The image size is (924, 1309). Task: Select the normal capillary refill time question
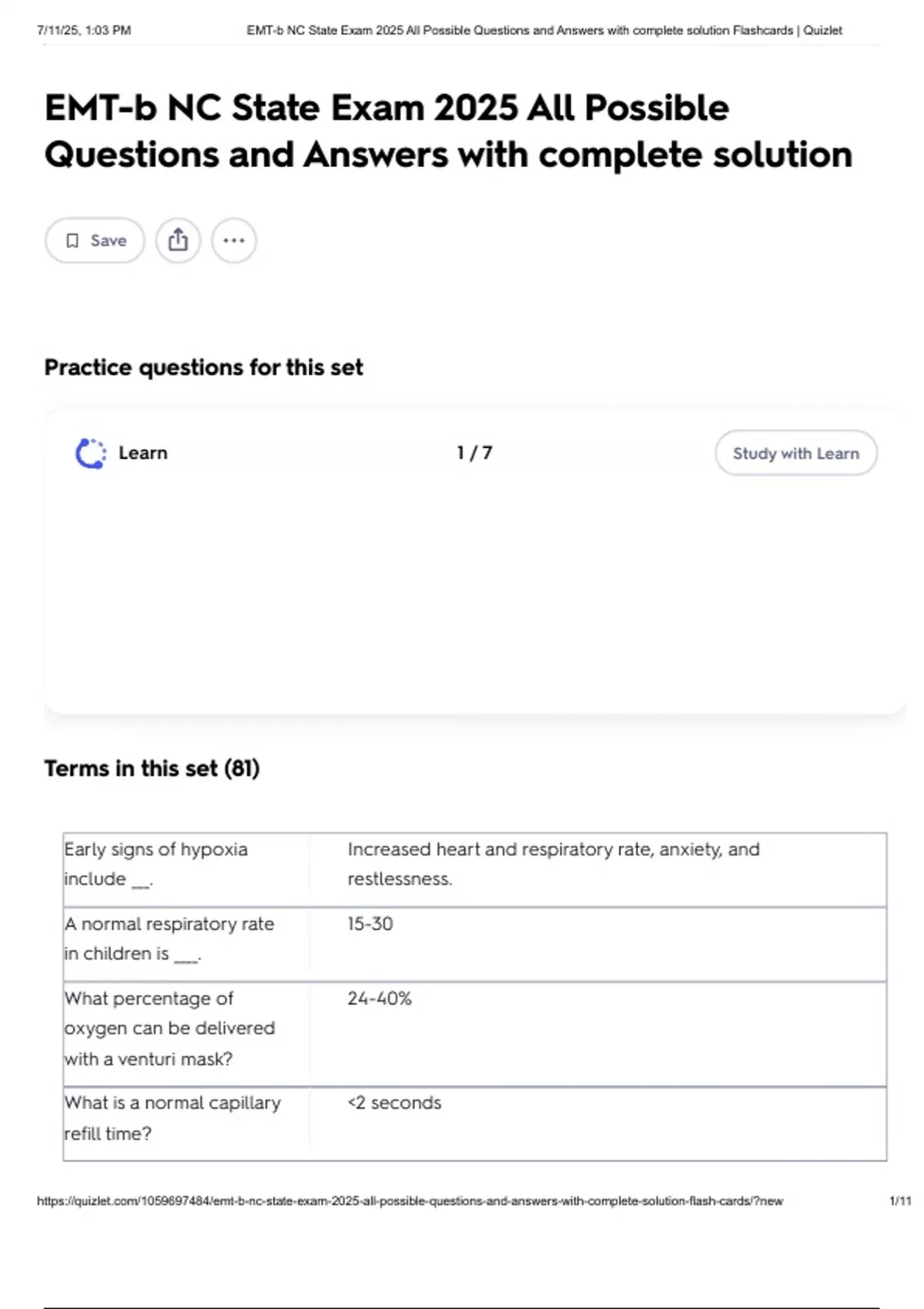pos(172,1118)
